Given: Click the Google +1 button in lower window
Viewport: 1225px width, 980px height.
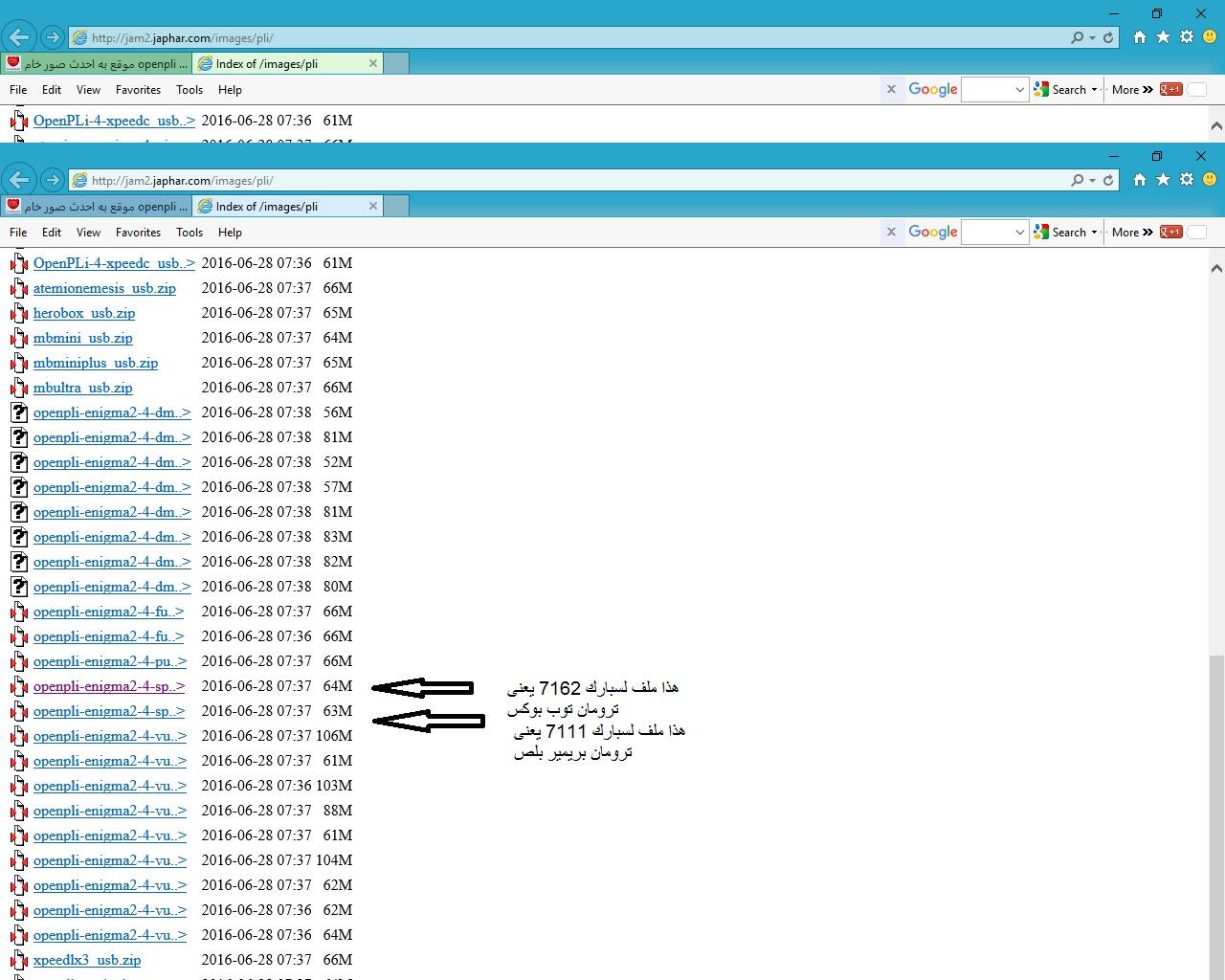Looking at the screenshot, I should click(x=1170, y=232).
